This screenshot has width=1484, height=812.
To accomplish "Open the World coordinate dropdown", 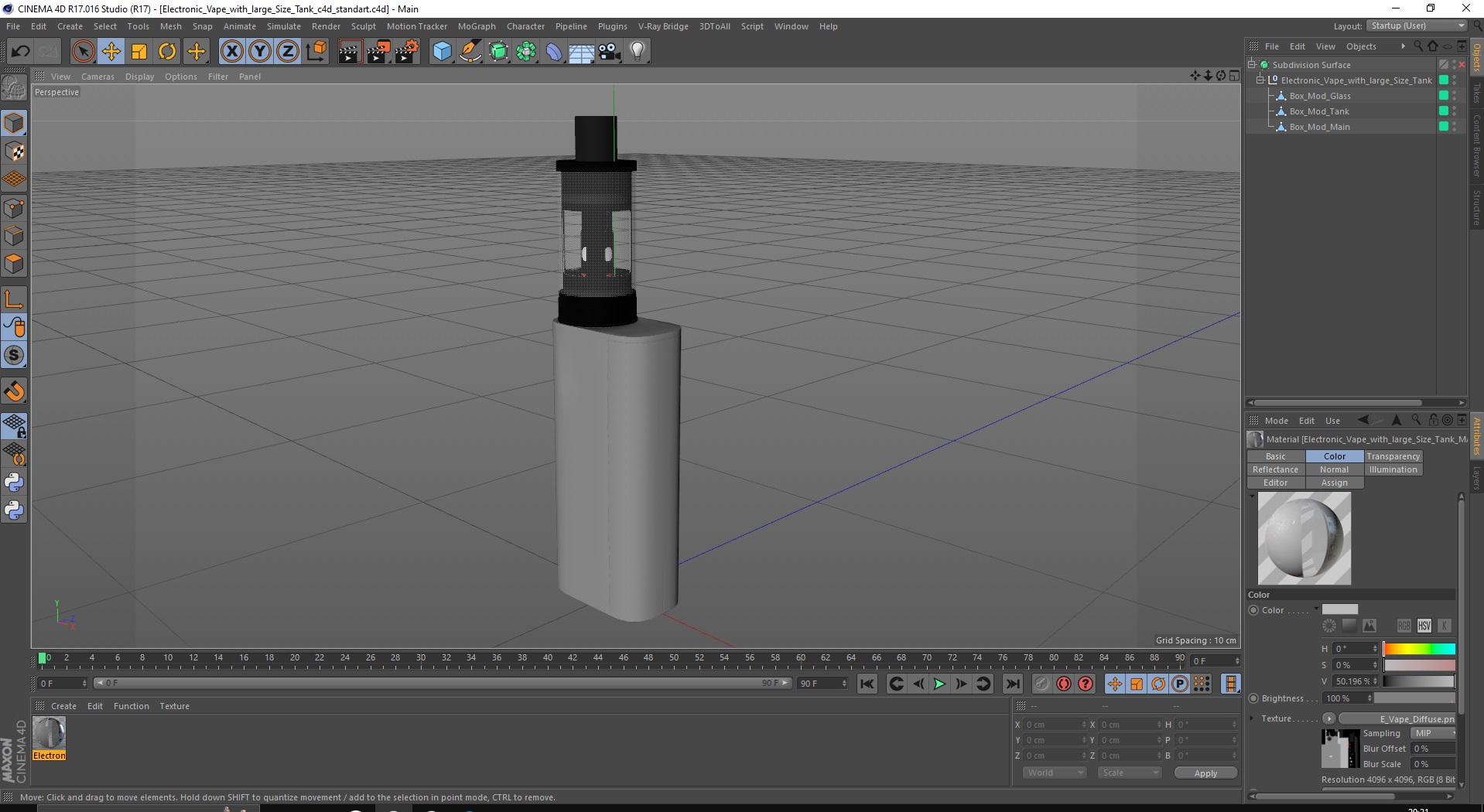I will pyautogui.click(x=1054, y=773).
